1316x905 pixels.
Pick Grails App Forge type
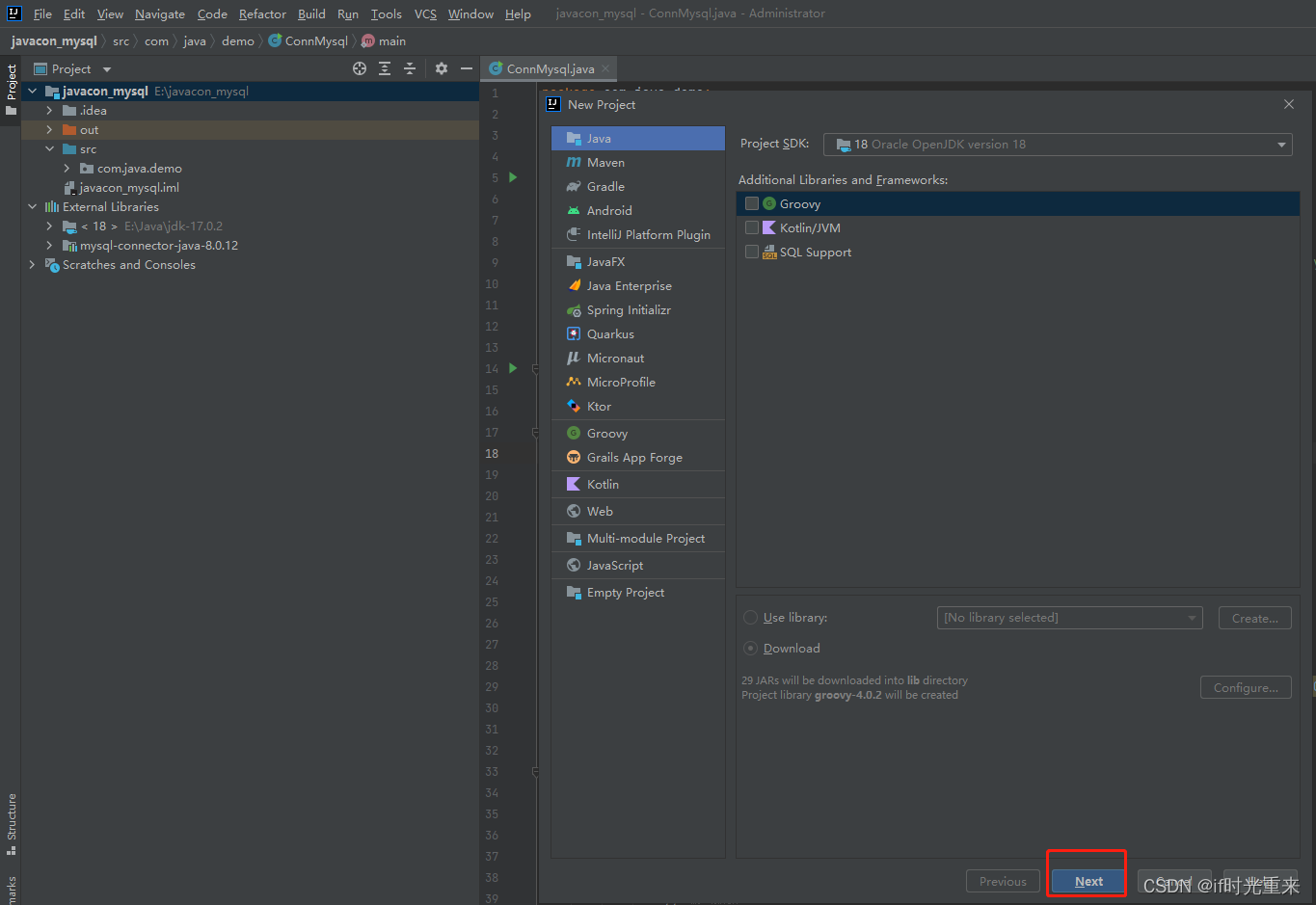click(x=638, y=458)
